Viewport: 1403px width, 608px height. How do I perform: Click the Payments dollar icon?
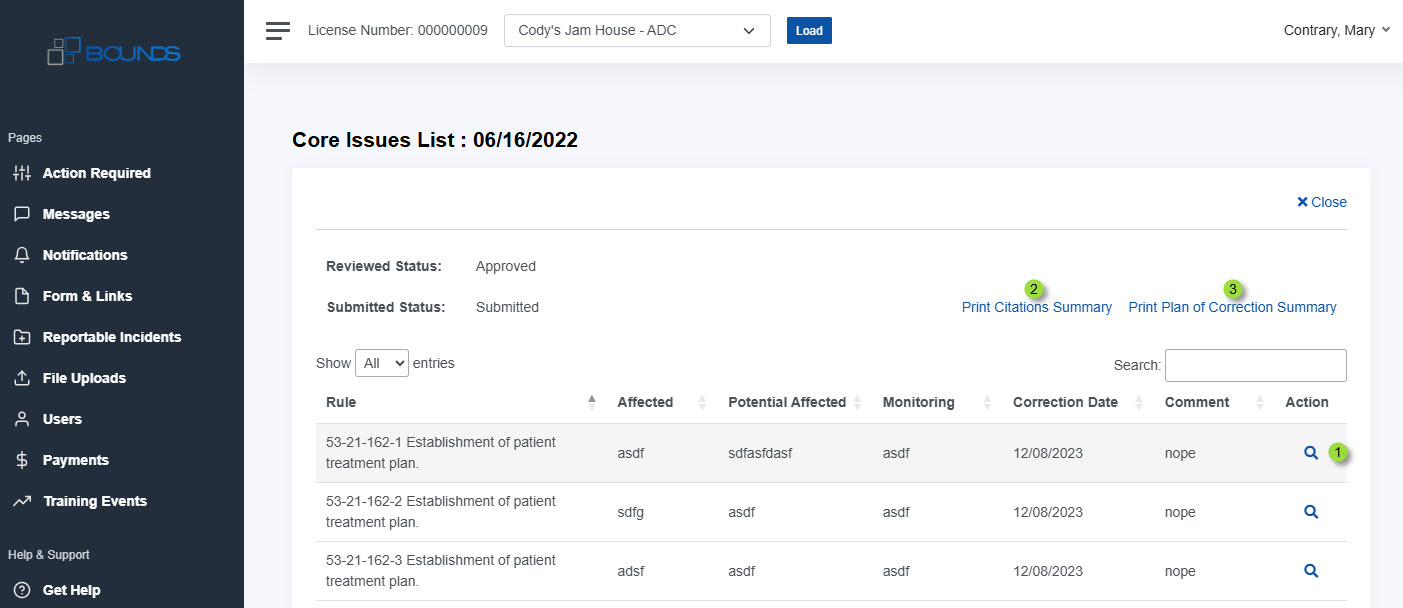pyautogui.click(x=22, y=460)
